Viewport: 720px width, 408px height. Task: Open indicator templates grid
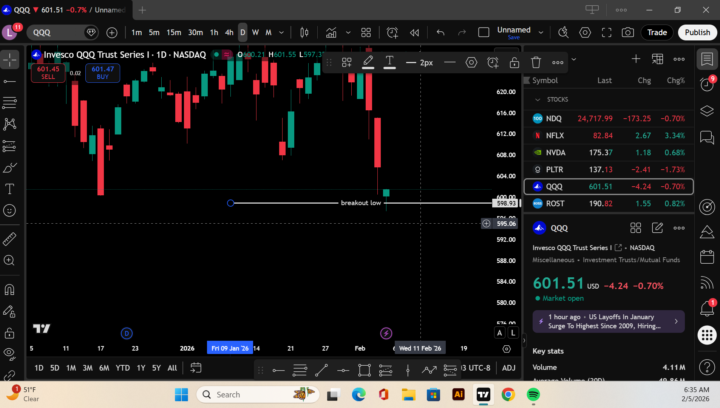pos(366,33)
